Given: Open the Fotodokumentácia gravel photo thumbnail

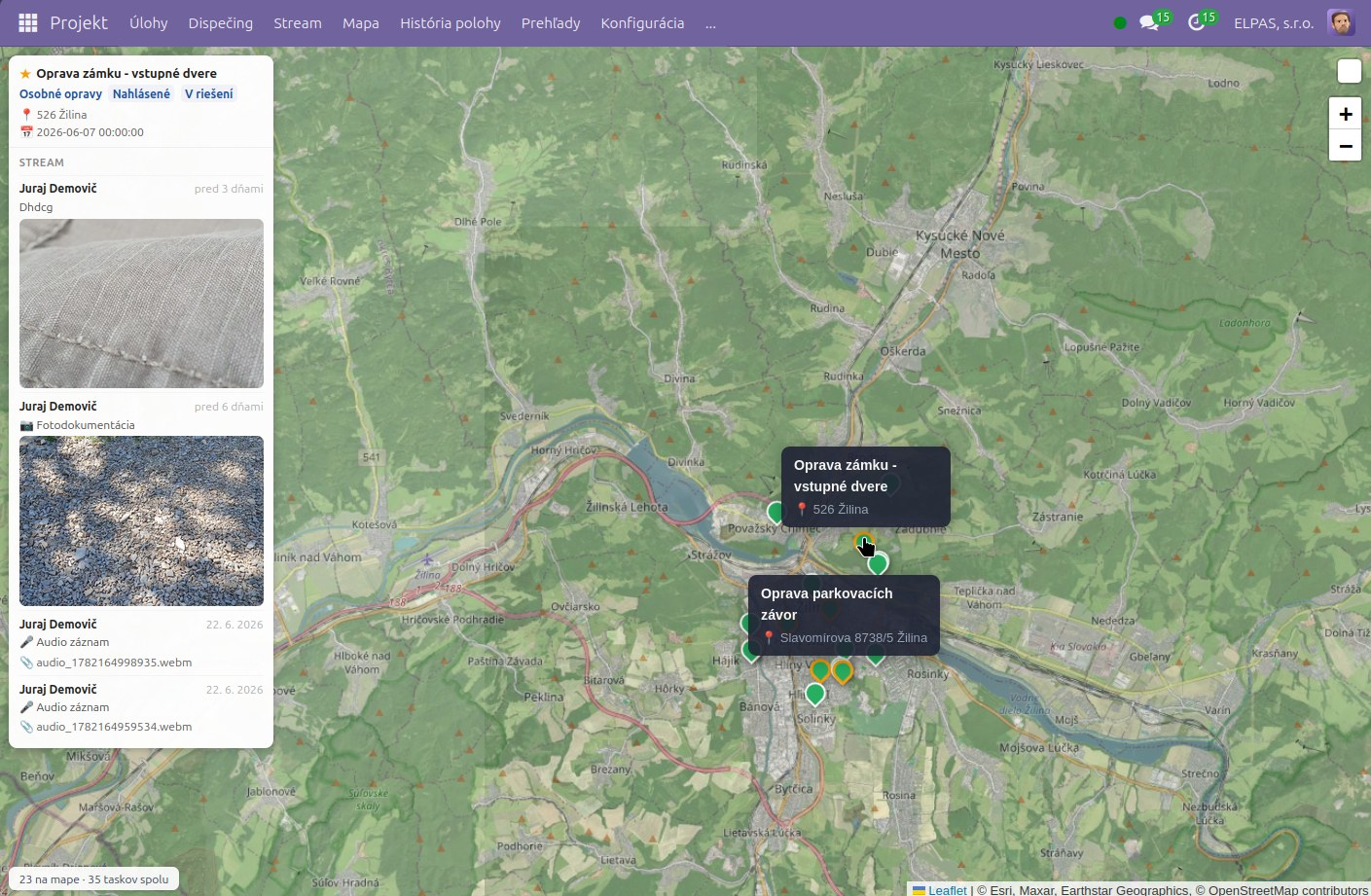Looking at the screenshot, I should [141, 520].
